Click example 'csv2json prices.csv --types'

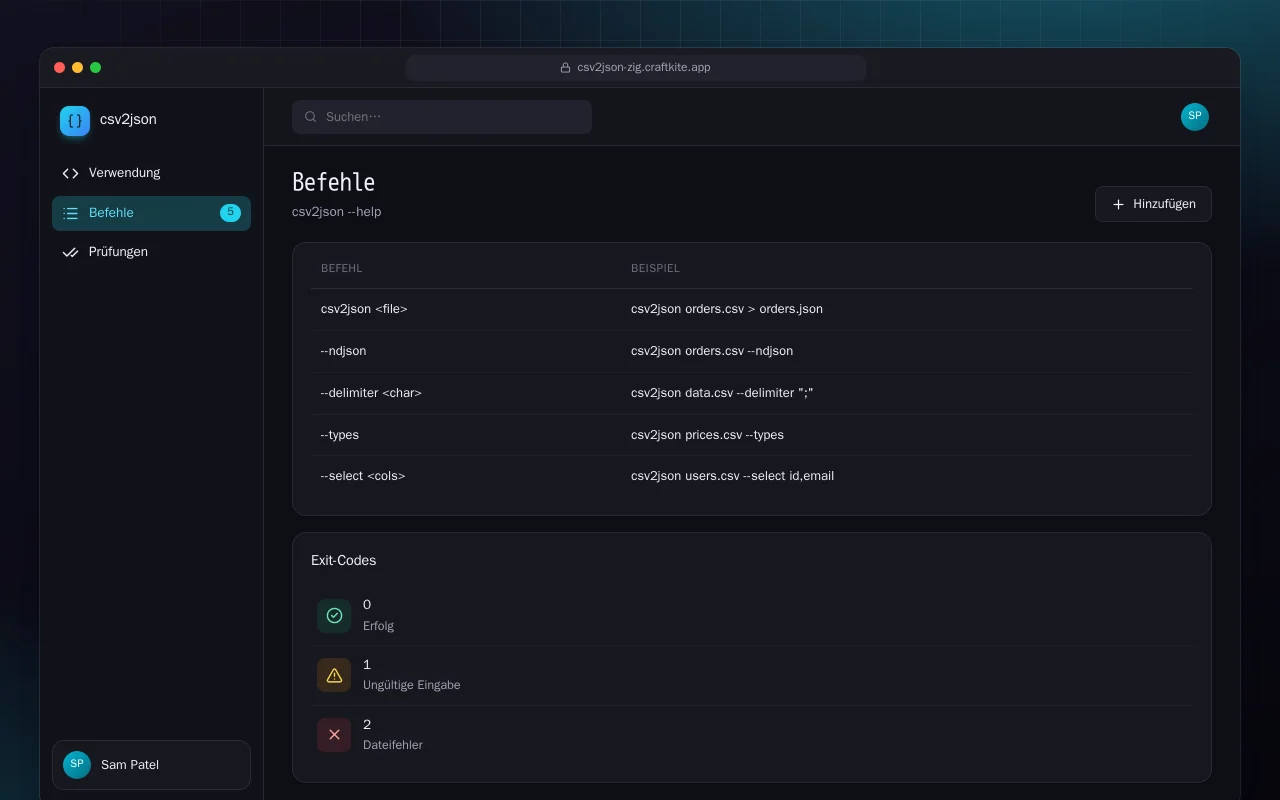pos(707,435)
